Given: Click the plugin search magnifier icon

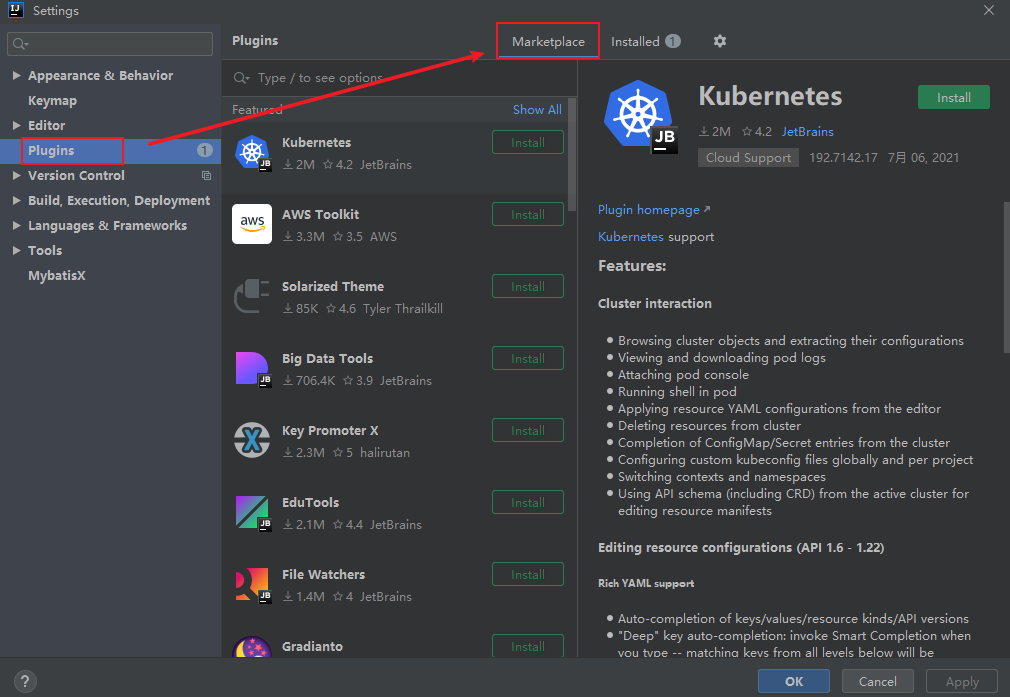Looking at the screenshot, I should [241, 78].
